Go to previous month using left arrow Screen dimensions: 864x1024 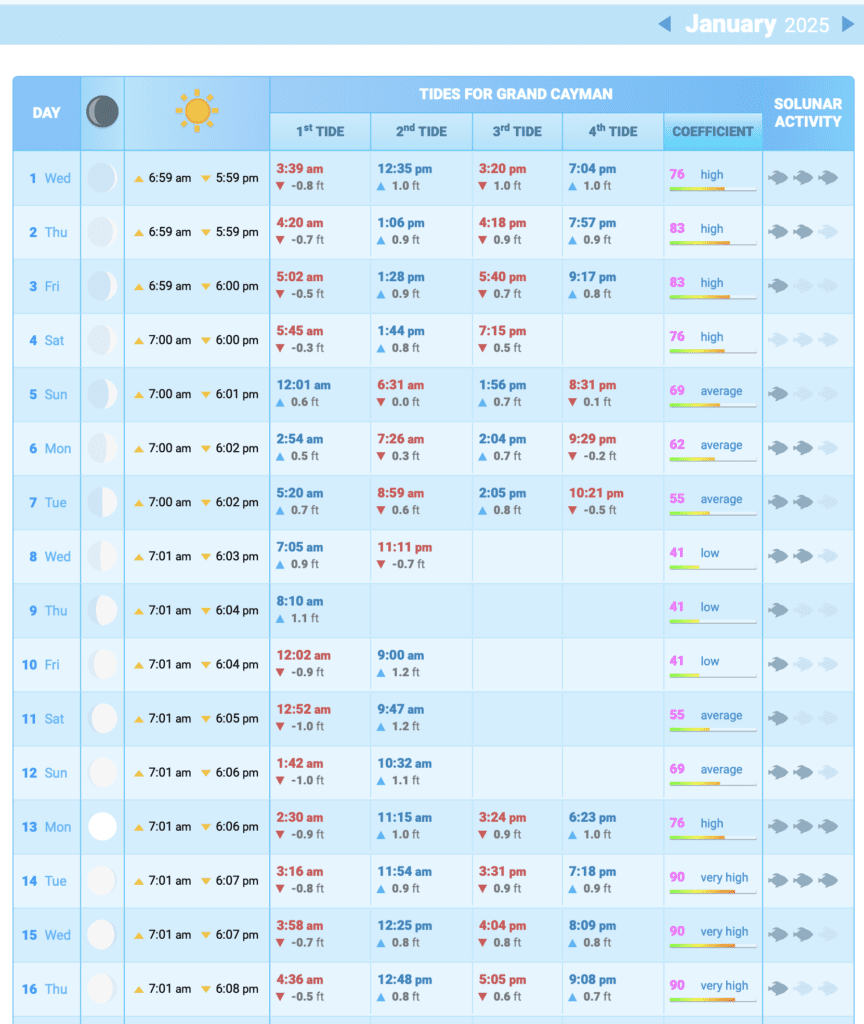664,24
